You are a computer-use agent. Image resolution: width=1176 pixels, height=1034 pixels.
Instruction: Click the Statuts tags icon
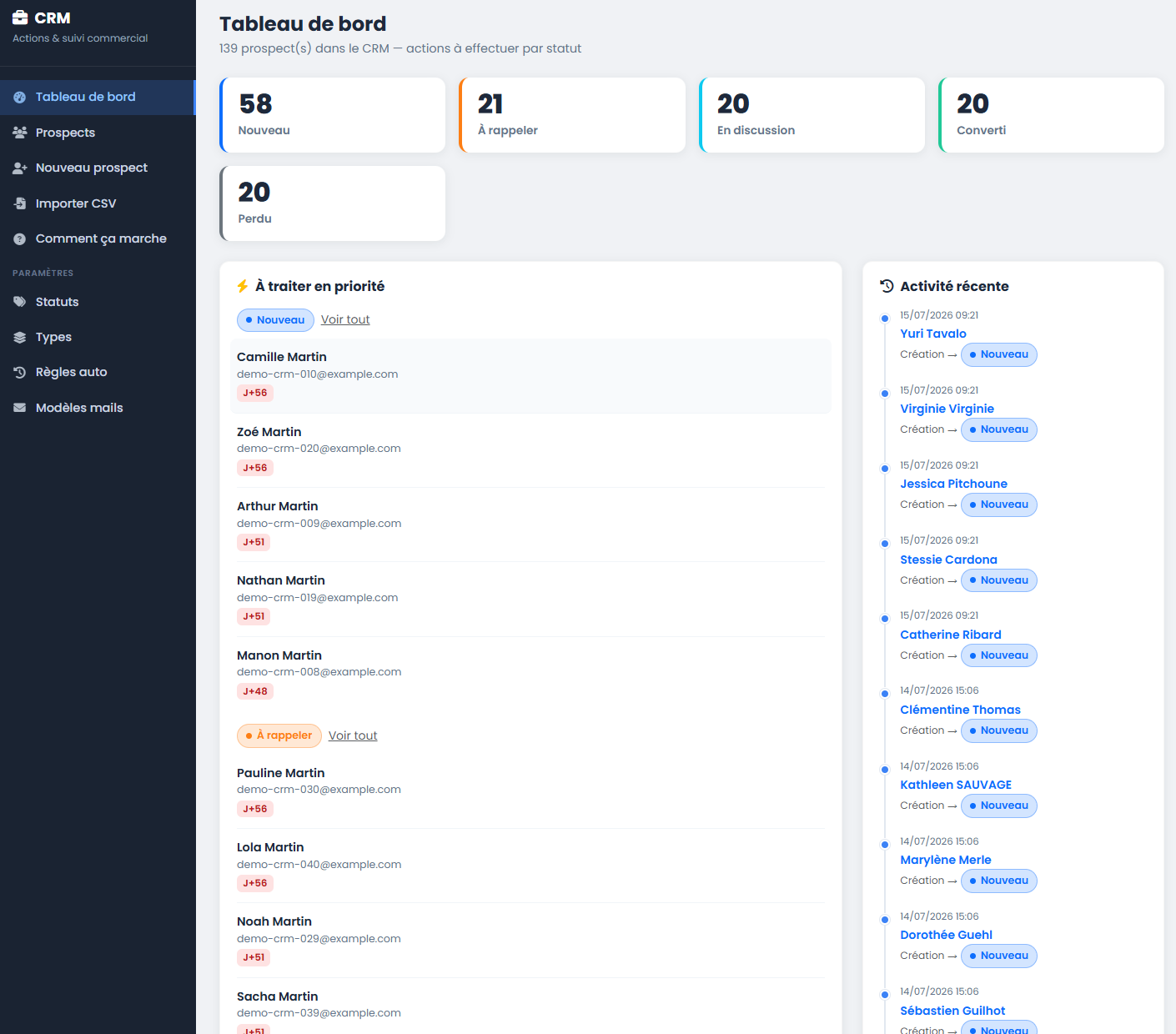pyautogui.click(x=20, y=302)
